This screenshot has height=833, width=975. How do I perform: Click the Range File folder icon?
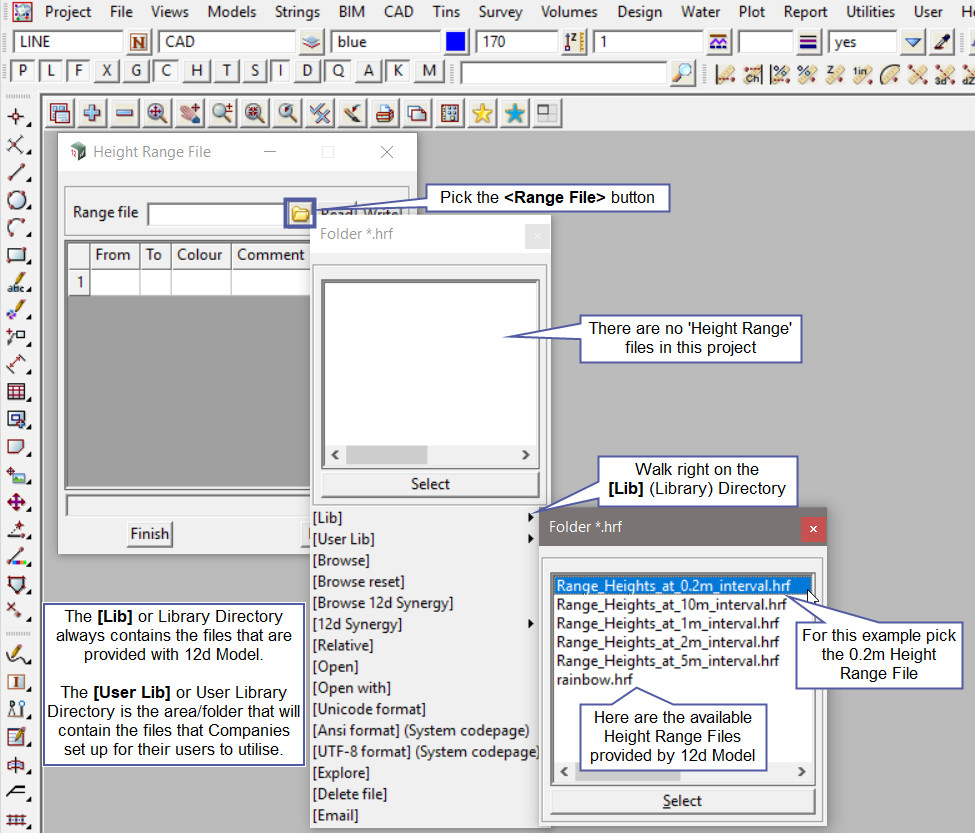pyautogui.click(x=300, y=213)
